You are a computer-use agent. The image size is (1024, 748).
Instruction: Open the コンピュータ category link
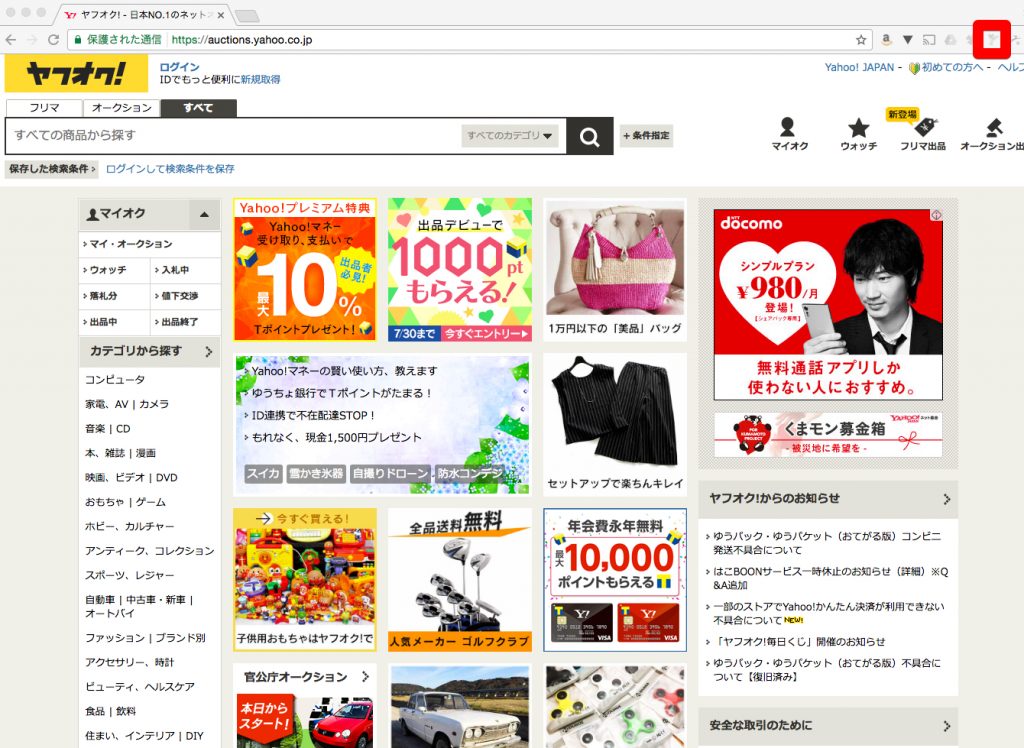pyautogui.click(x=115, y=380)
